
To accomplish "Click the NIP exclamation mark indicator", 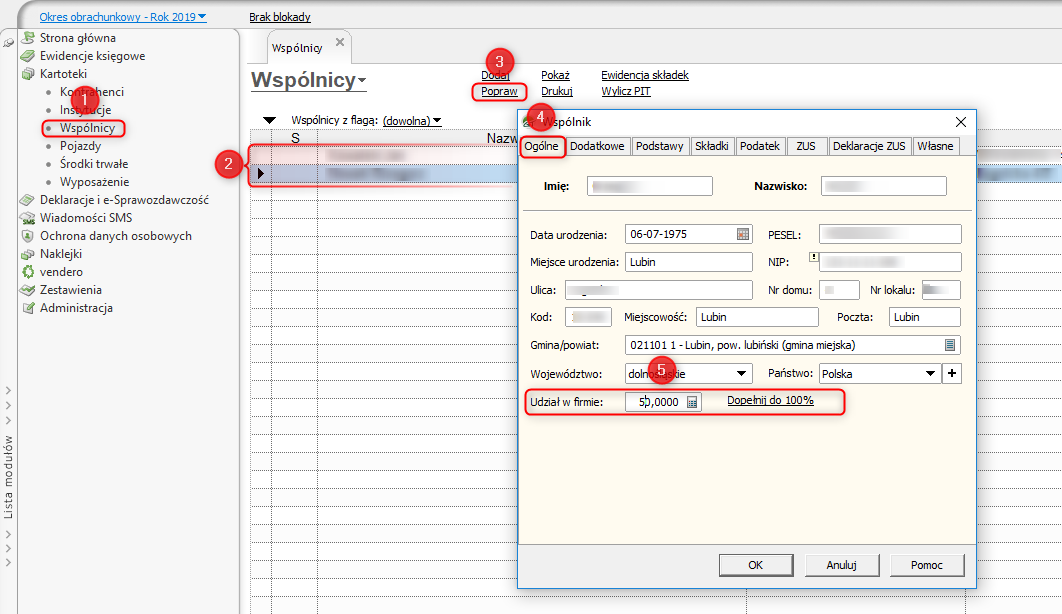I will tap(812, 258).
